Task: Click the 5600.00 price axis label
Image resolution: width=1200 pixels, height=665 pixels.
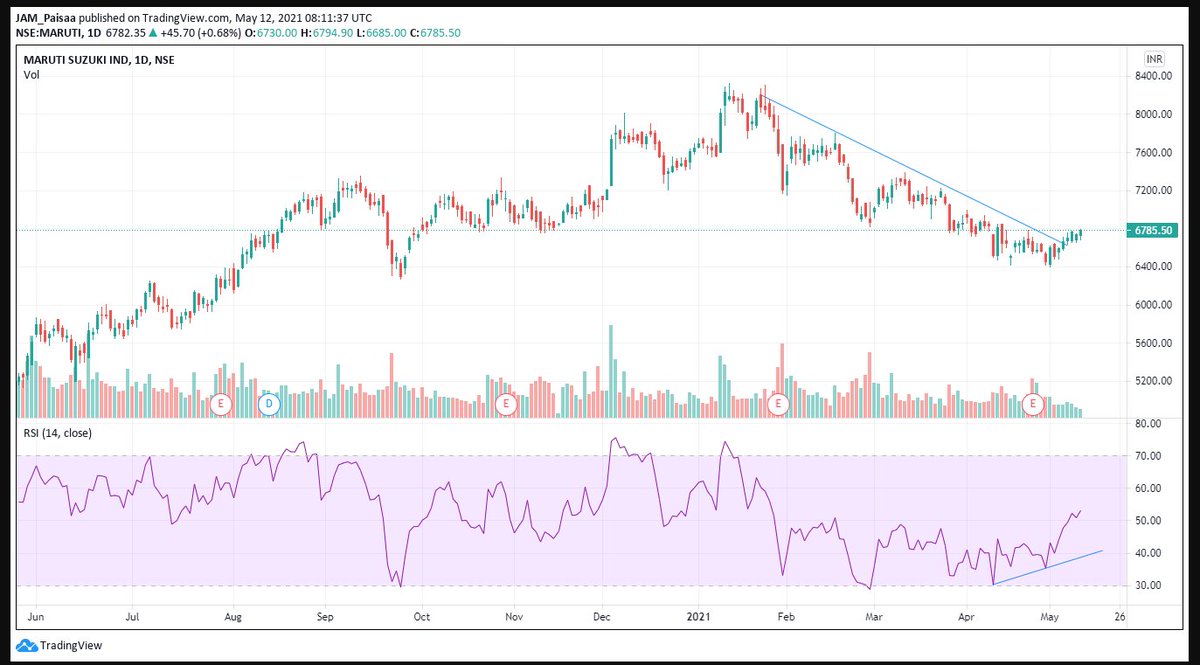Action: pyautogui.click(x=1152, y=343)
